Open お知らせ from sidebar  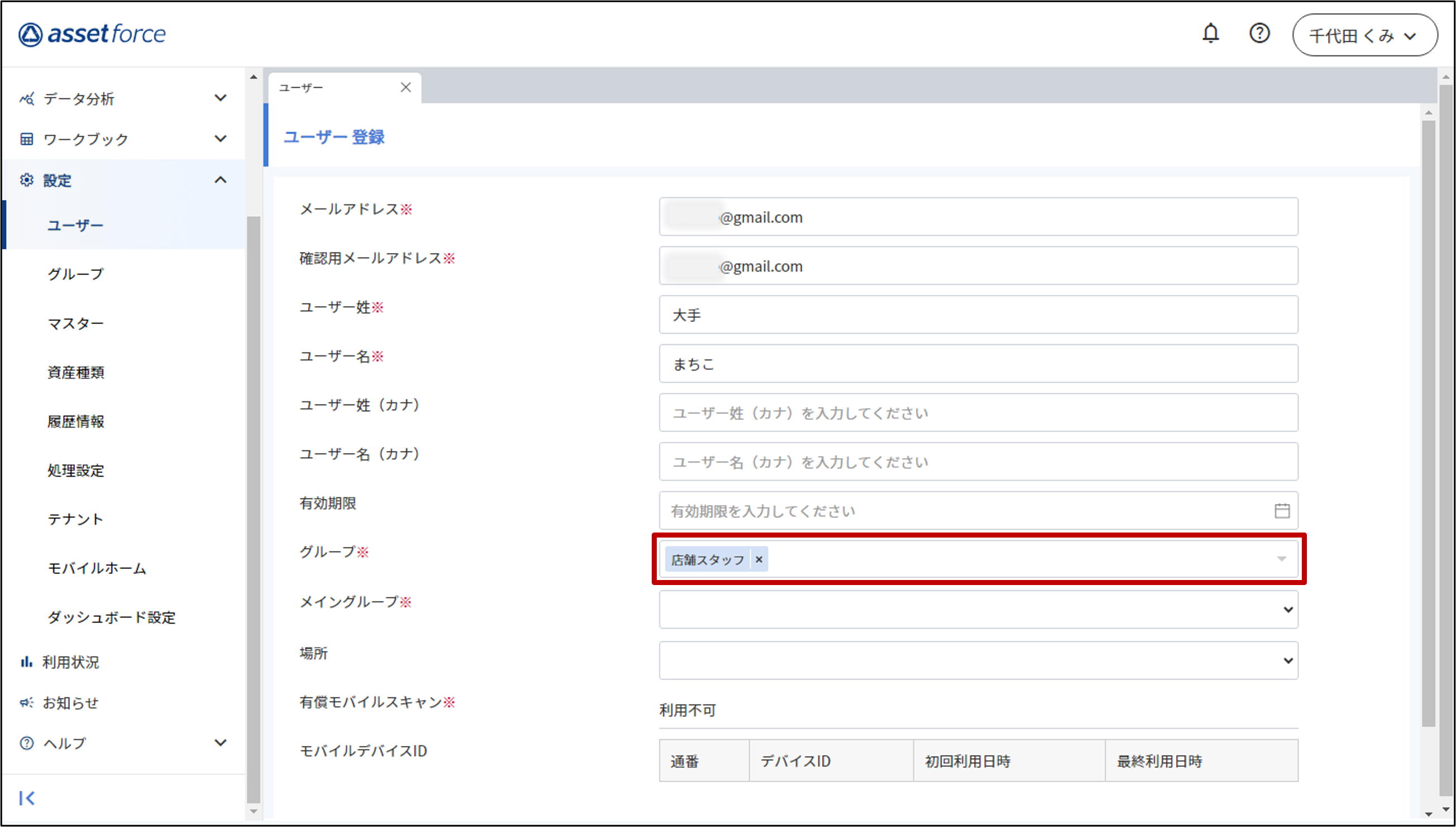tap(70, 702)
